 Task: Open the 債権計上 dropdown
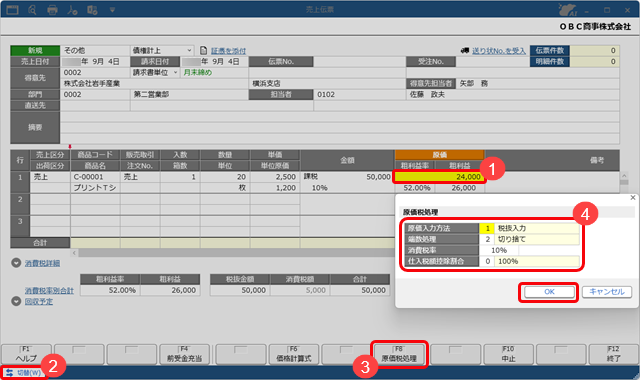coord(189,51)
